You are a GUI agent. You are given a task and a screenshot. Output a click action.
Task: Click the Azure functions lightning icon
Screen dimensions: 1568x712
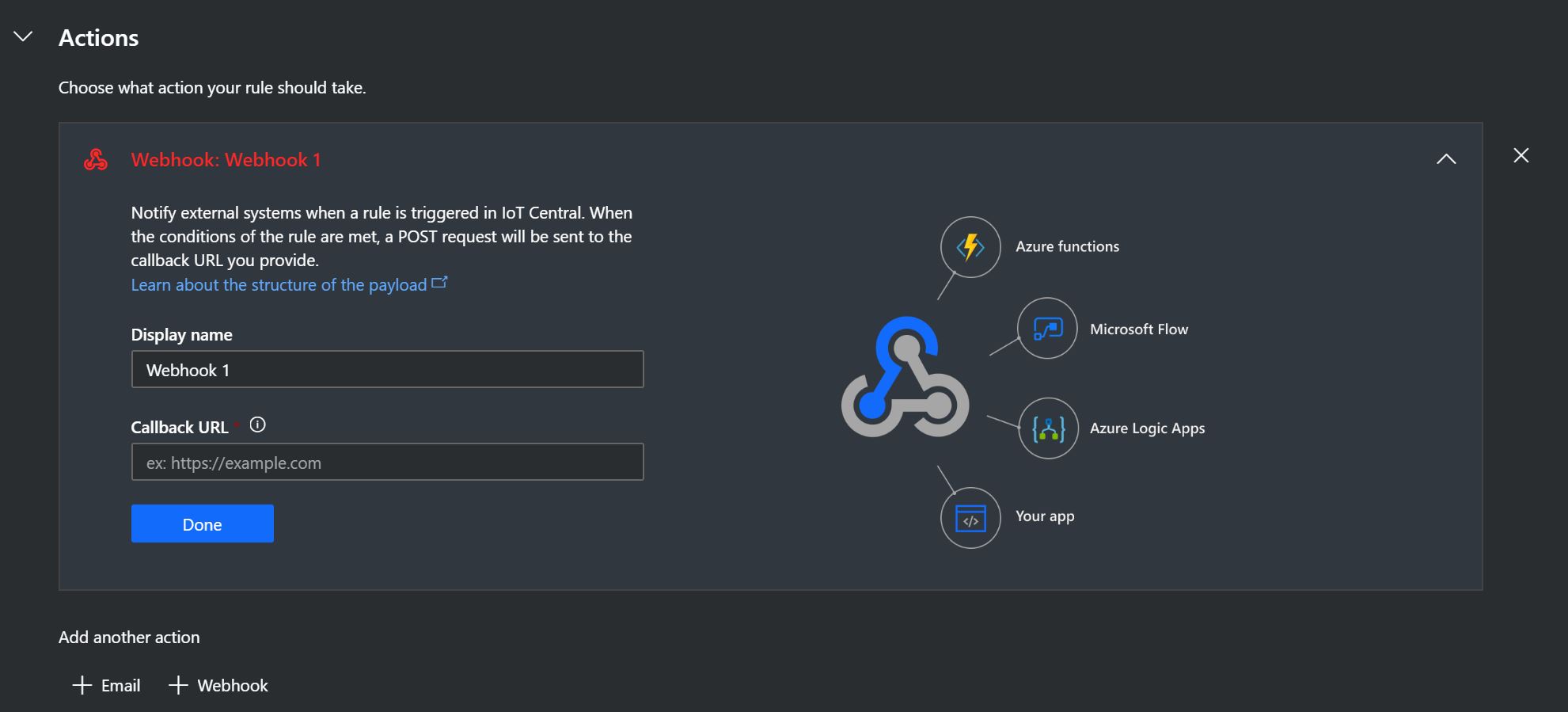pos(970,247)
